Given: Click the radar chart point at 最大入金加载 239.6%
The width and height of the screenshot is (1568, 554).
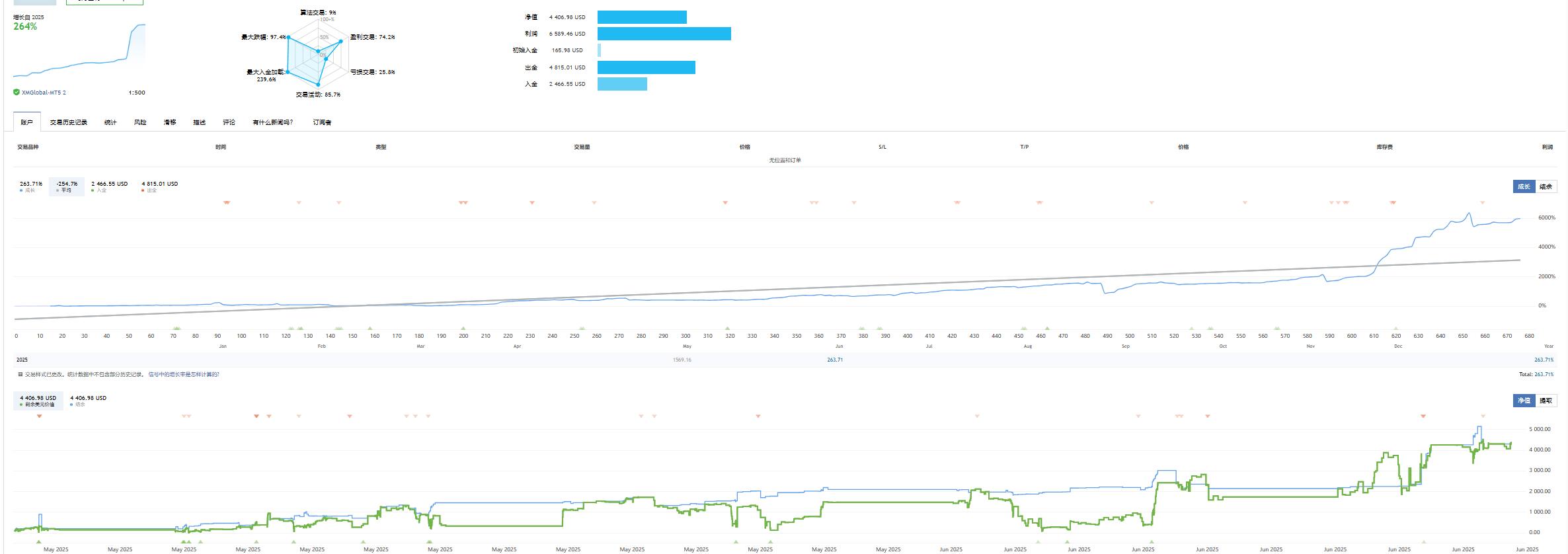Looking at the screenshot, I should click(x=289, y=72).
